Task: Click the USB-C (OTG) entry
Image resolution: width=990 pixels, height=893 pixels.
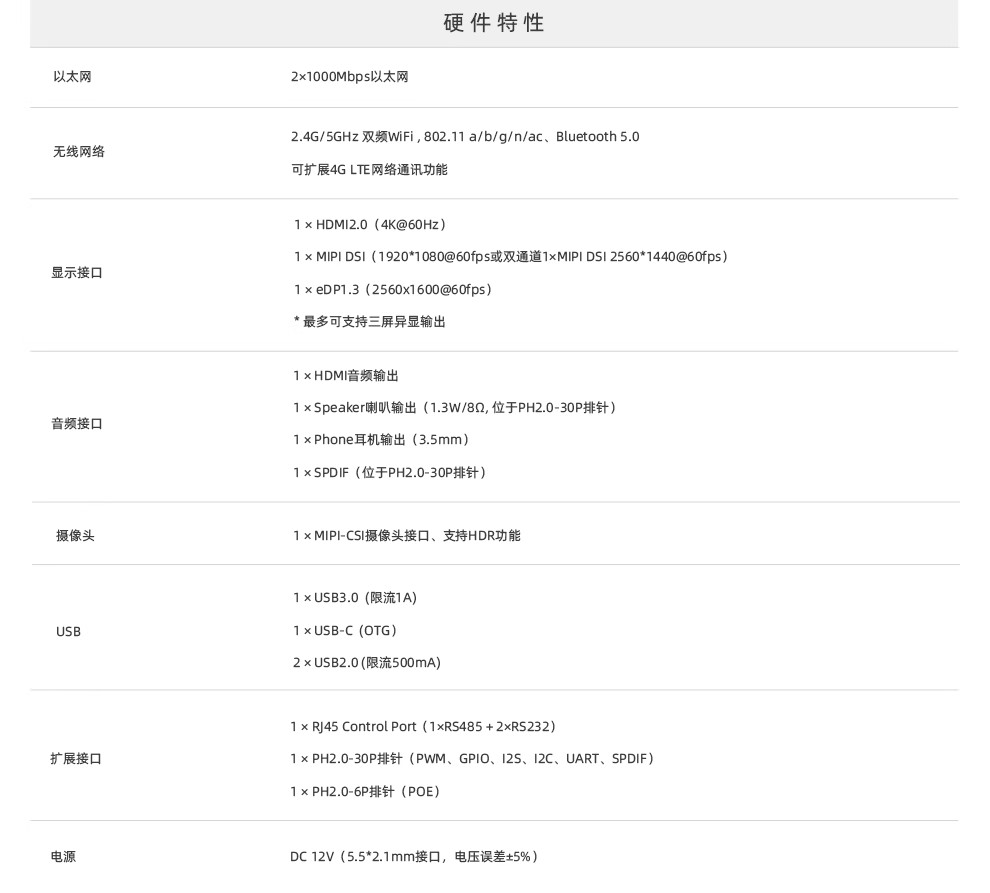Action: (345, 631)
